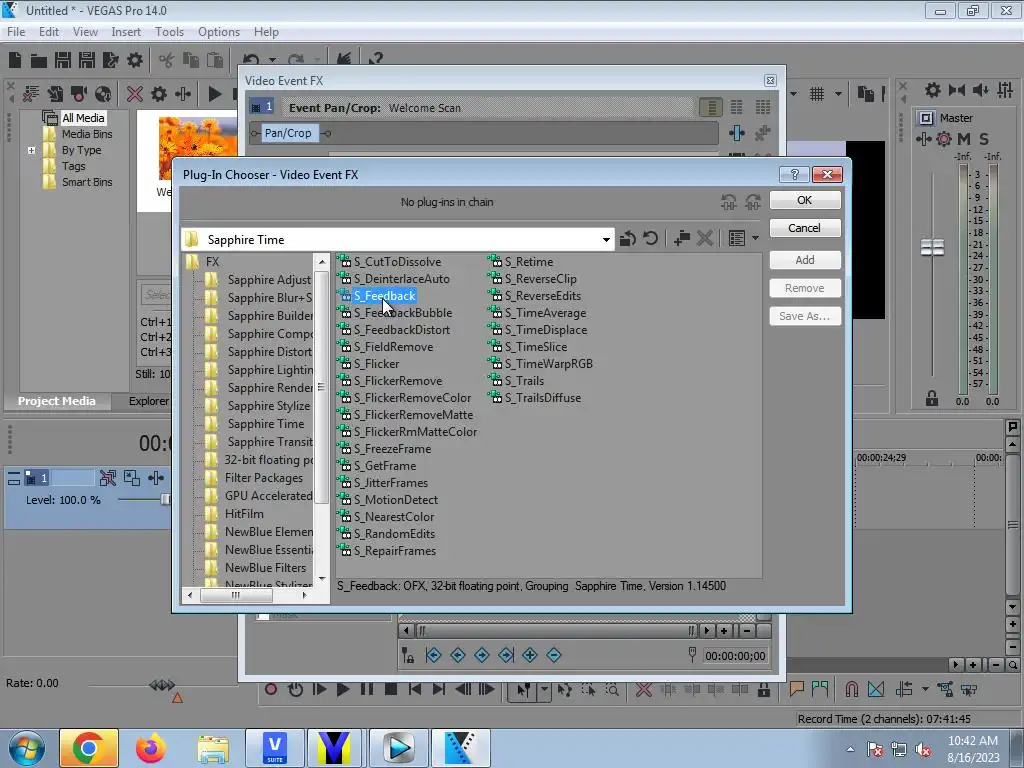Screen dimensions: 1024x768
Task: Click the 00:00:00;00 timecode field
Action: click(735, 656)
